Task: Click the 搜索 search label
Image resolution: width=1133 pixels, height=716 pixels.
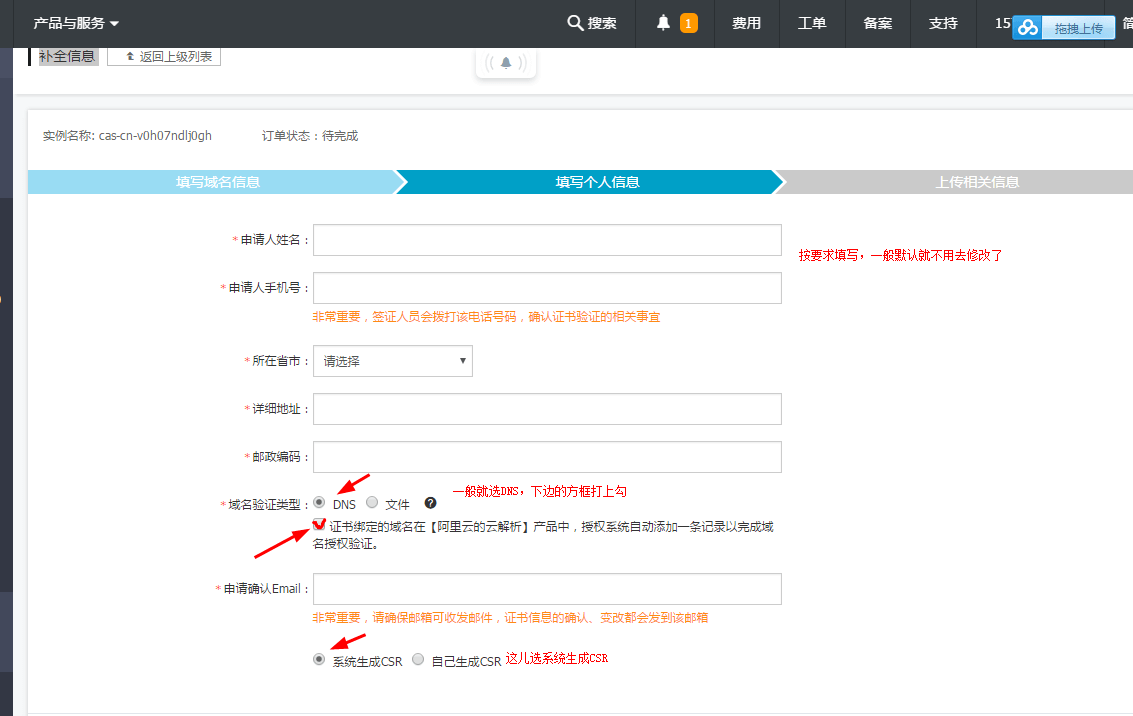Action: click(602, 24)
